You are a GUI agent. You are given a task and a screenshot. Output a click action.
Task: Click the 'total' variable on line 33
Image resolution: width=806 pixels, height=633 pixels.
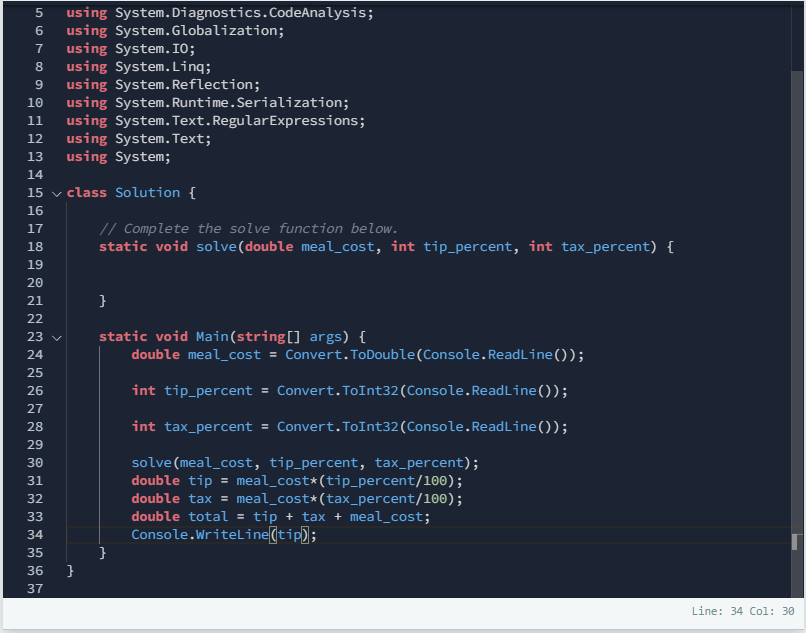click(208, 517)
